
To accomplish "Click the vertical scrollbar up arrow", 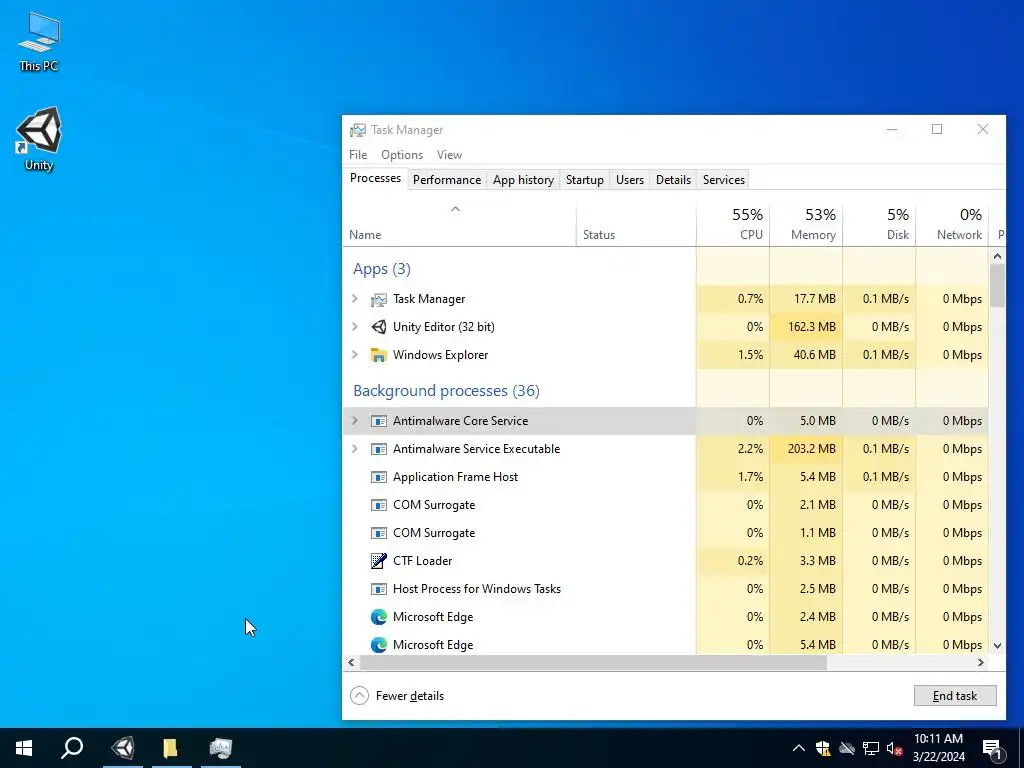I will tap(997, 257).
